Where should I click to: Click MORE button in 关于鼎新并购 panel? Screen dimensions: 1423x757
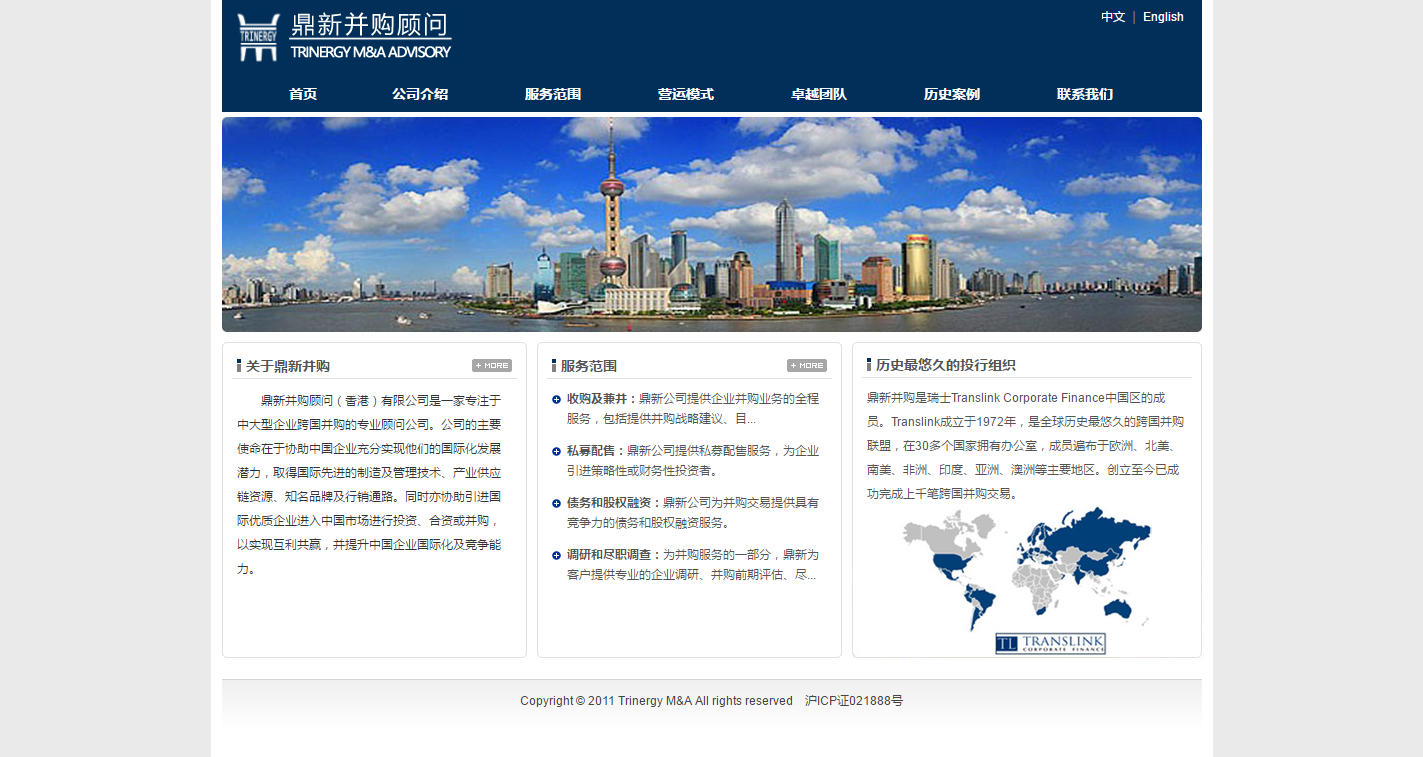(492, 365)
